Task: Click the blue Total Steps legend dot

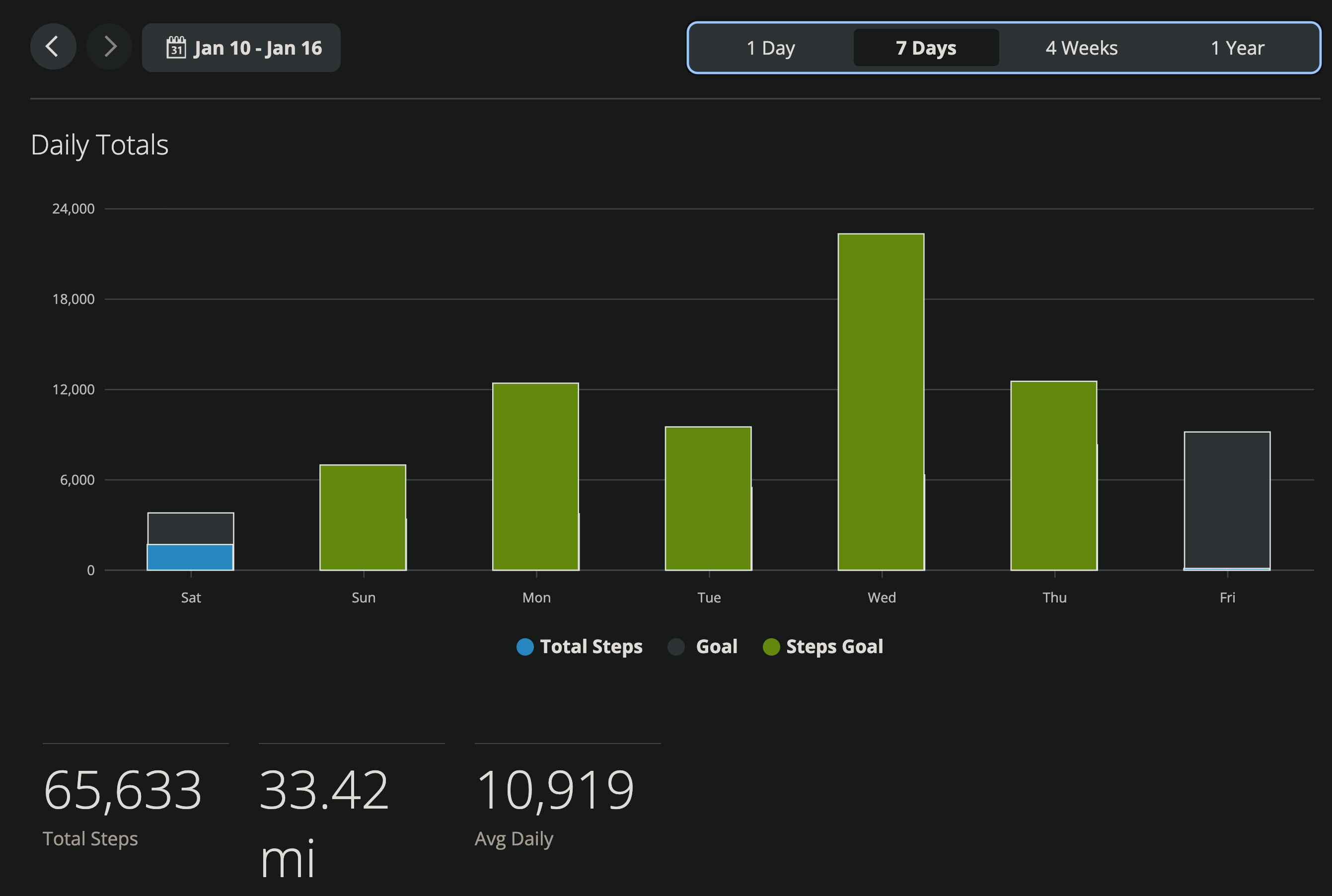Action: (x=524, y=647)
